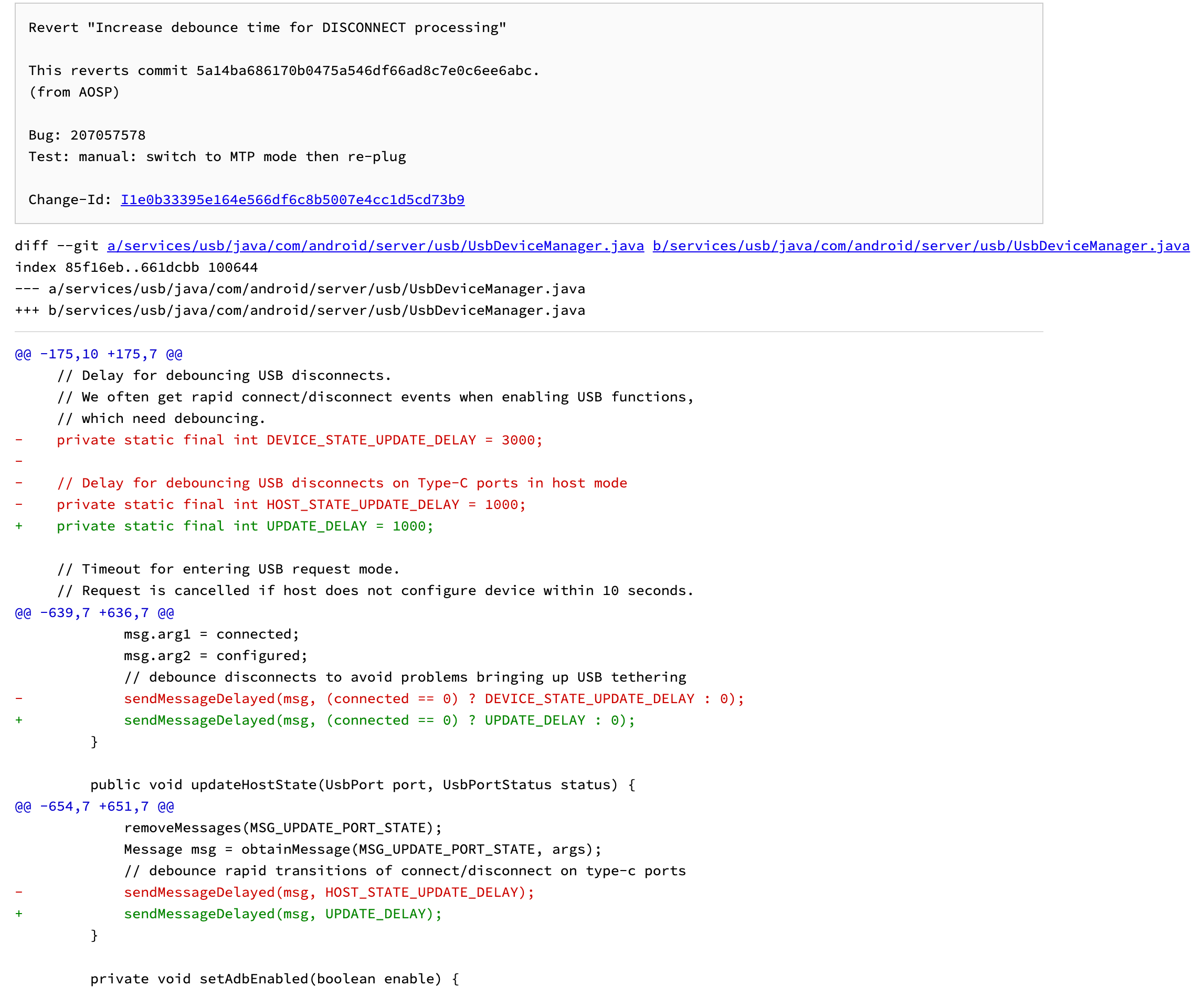
Task: Click the '--- a/services/usb/...' file header line
Action: (300, 289)
